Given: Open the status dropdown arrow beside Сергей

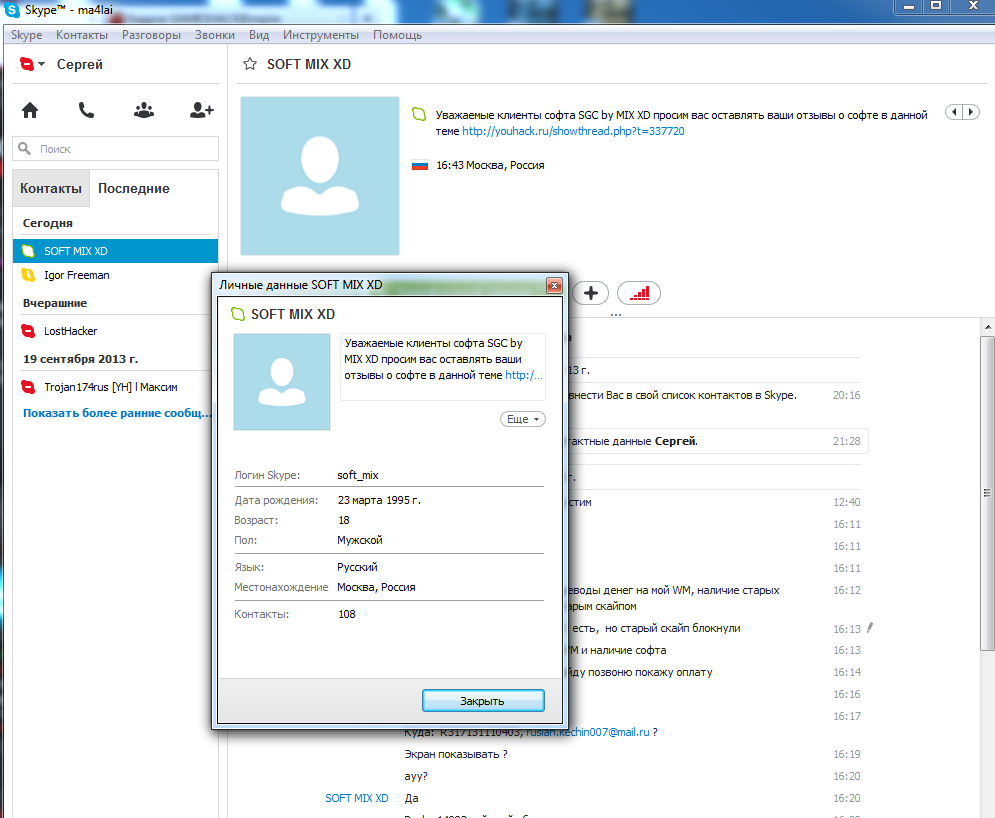Looking at the screenshot, I should click(42, 64).
